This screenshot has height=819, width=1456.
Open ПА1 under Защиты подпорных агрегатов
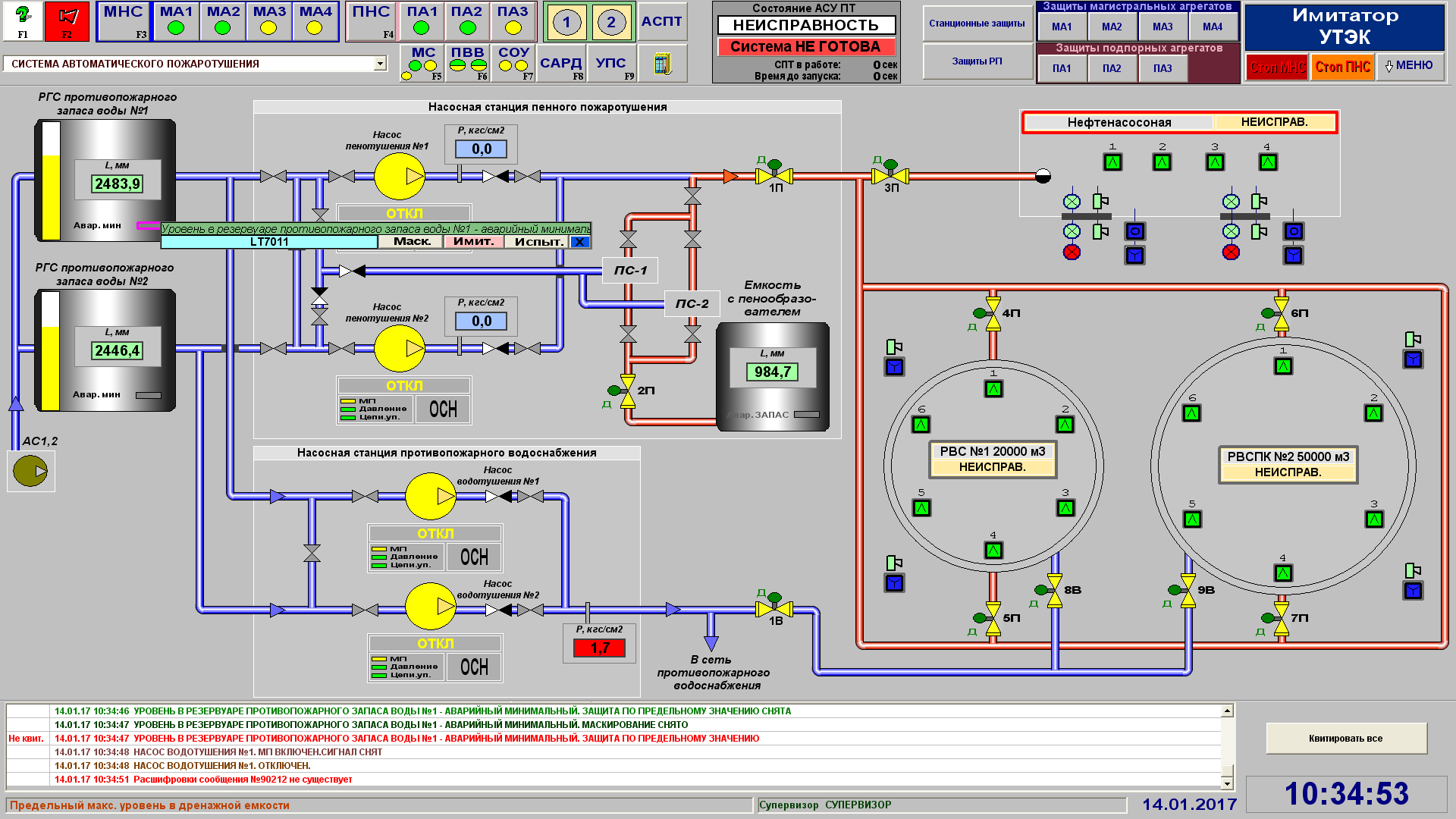pyautogui.click(x=1062, y=68)
